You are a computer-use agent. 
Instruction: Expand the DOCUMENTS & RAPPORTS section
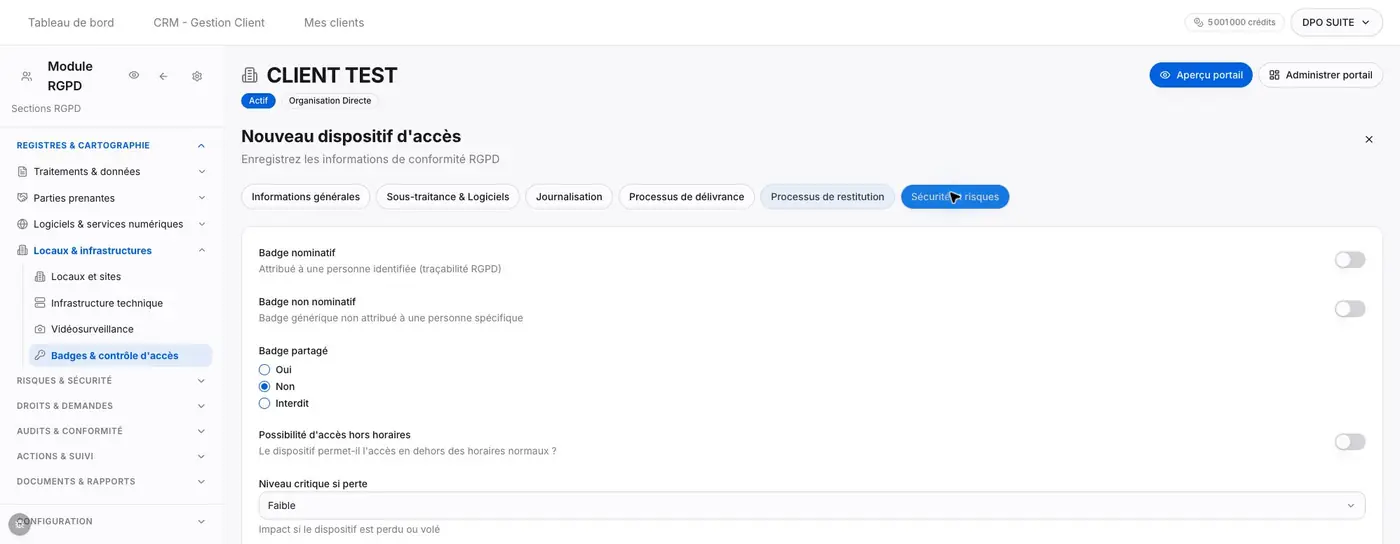coord(111,482)
